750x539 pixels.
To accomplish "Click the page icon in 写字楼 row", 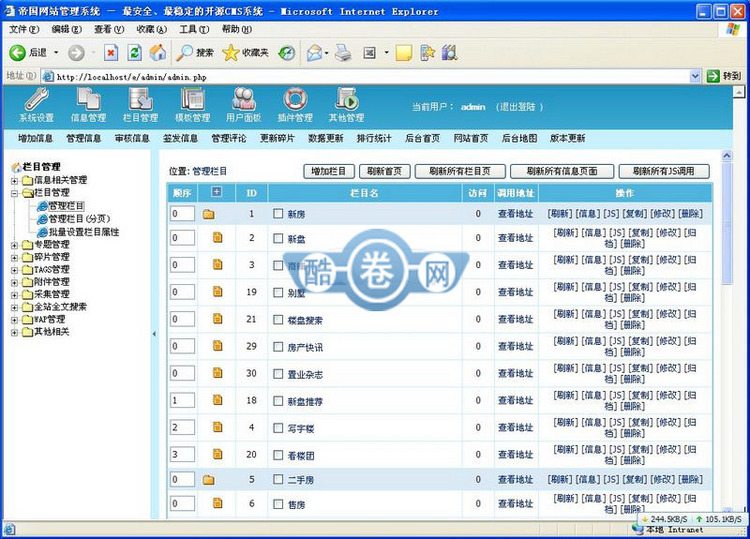I will point(218,427).
